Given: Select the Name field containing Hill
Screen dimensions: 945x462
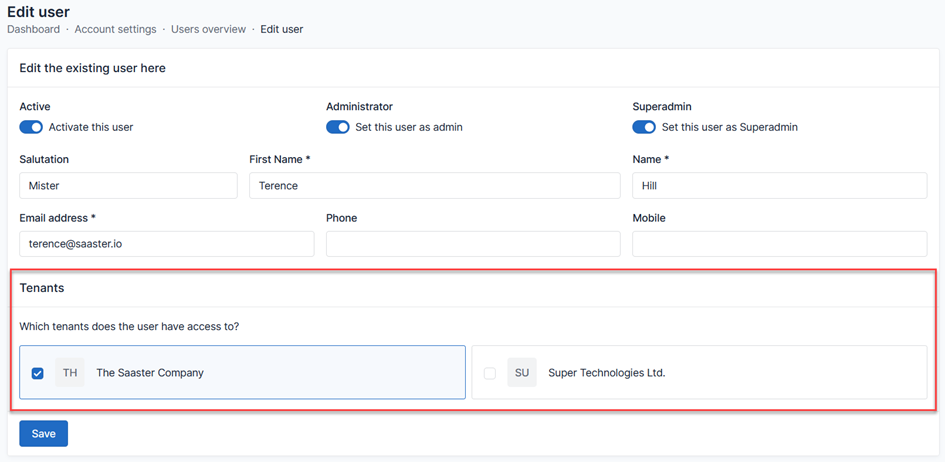Looking at the screenshot, I should (779, 186).
